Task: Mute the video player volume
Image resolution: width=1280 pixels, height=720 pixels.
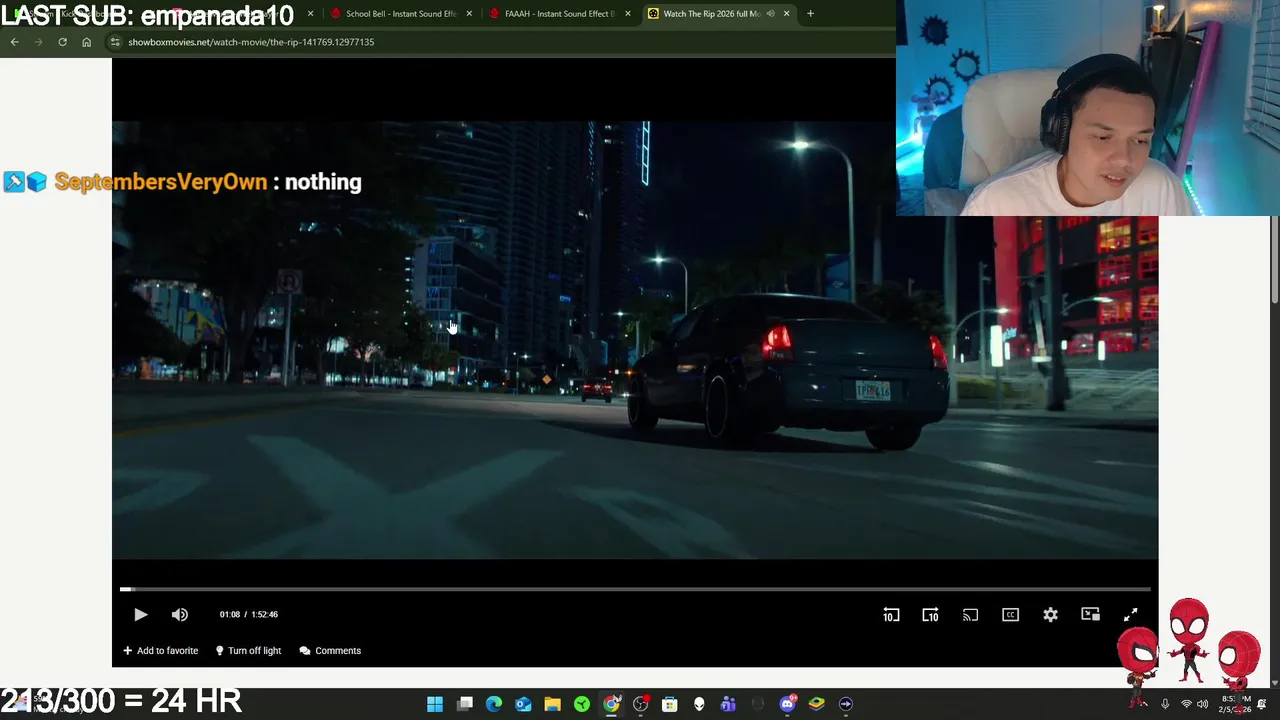Action: 180,615
